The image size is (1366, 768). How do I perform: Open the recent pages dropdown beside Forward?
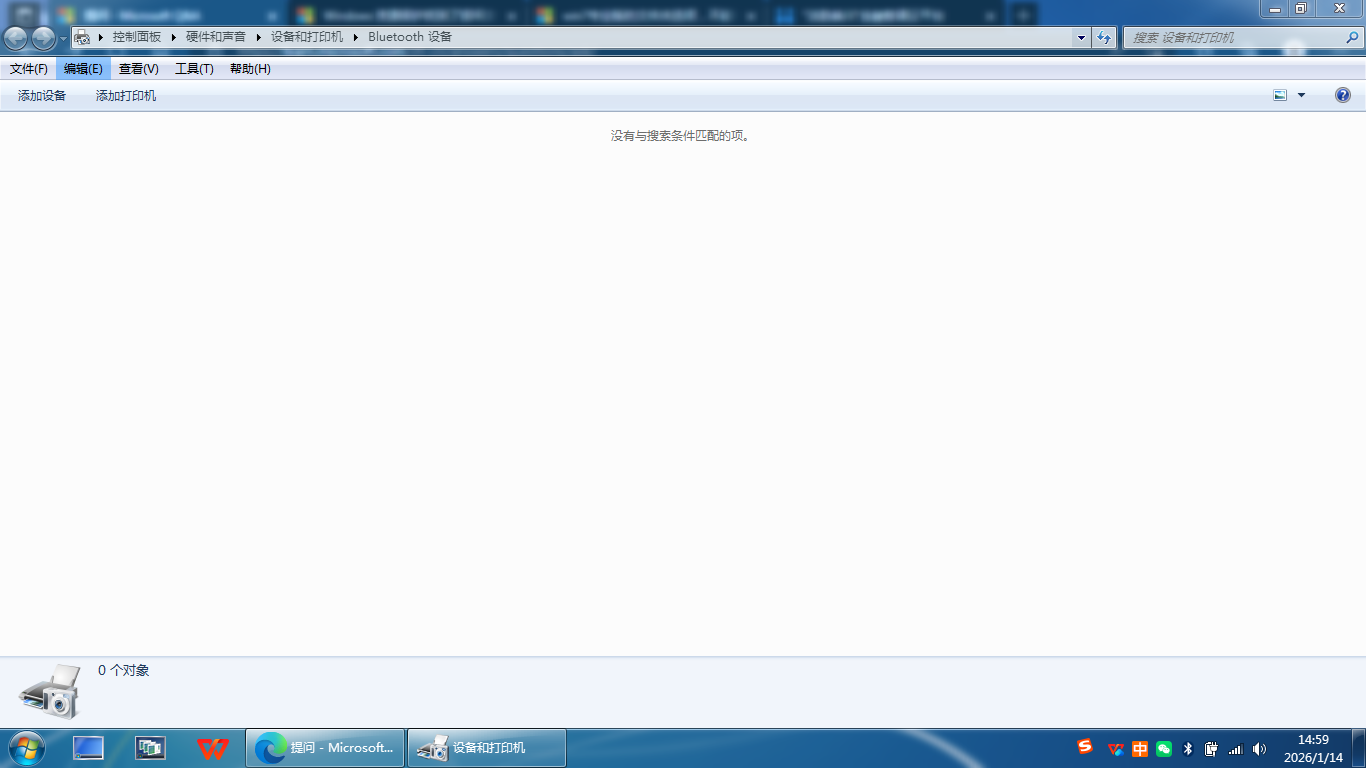tap(64, 38)
